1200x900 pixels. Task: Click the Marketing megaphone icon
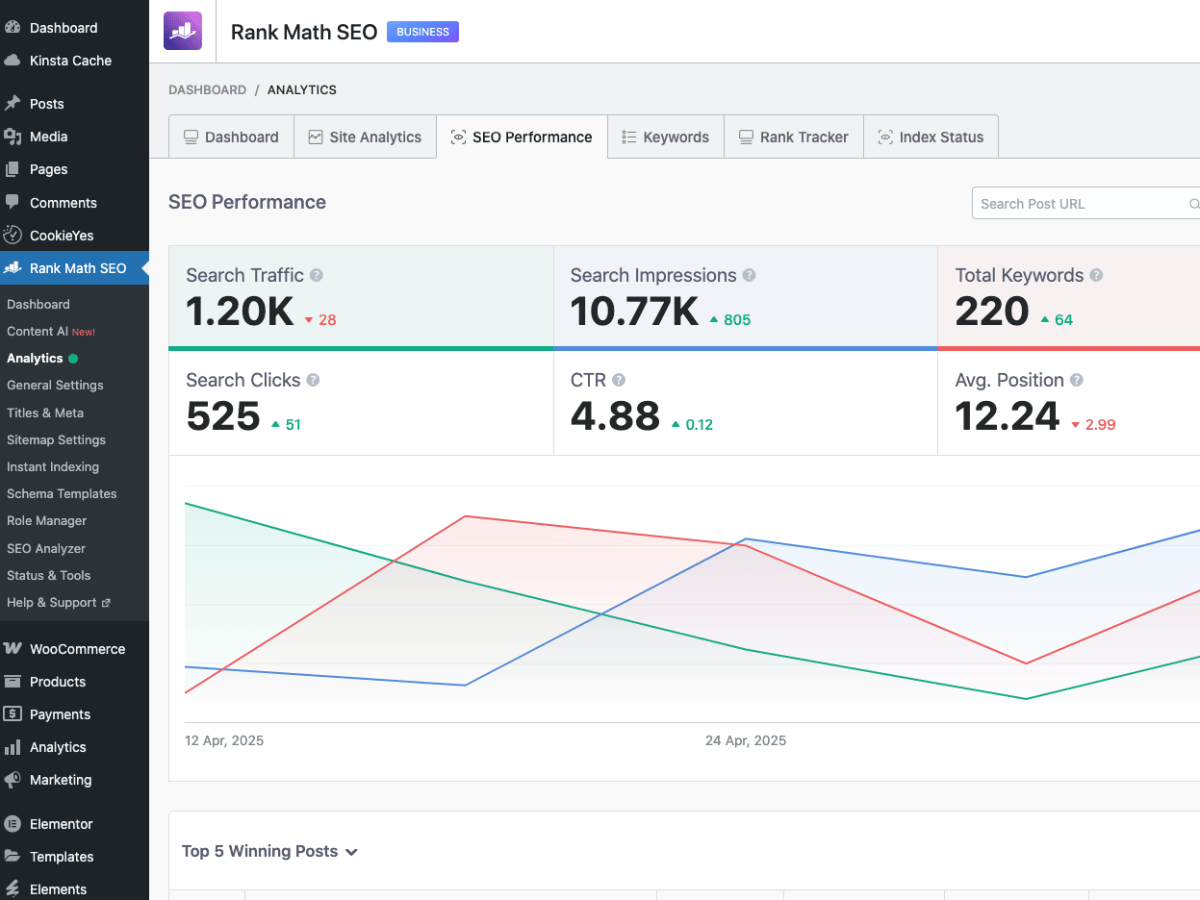click(x=12, y=780)
